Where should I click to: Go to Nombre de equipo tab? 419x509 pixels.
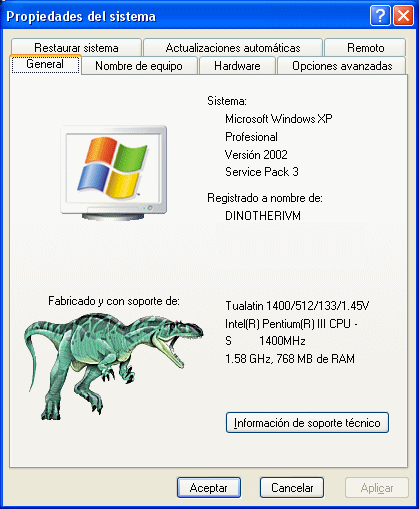pos(139,66)
